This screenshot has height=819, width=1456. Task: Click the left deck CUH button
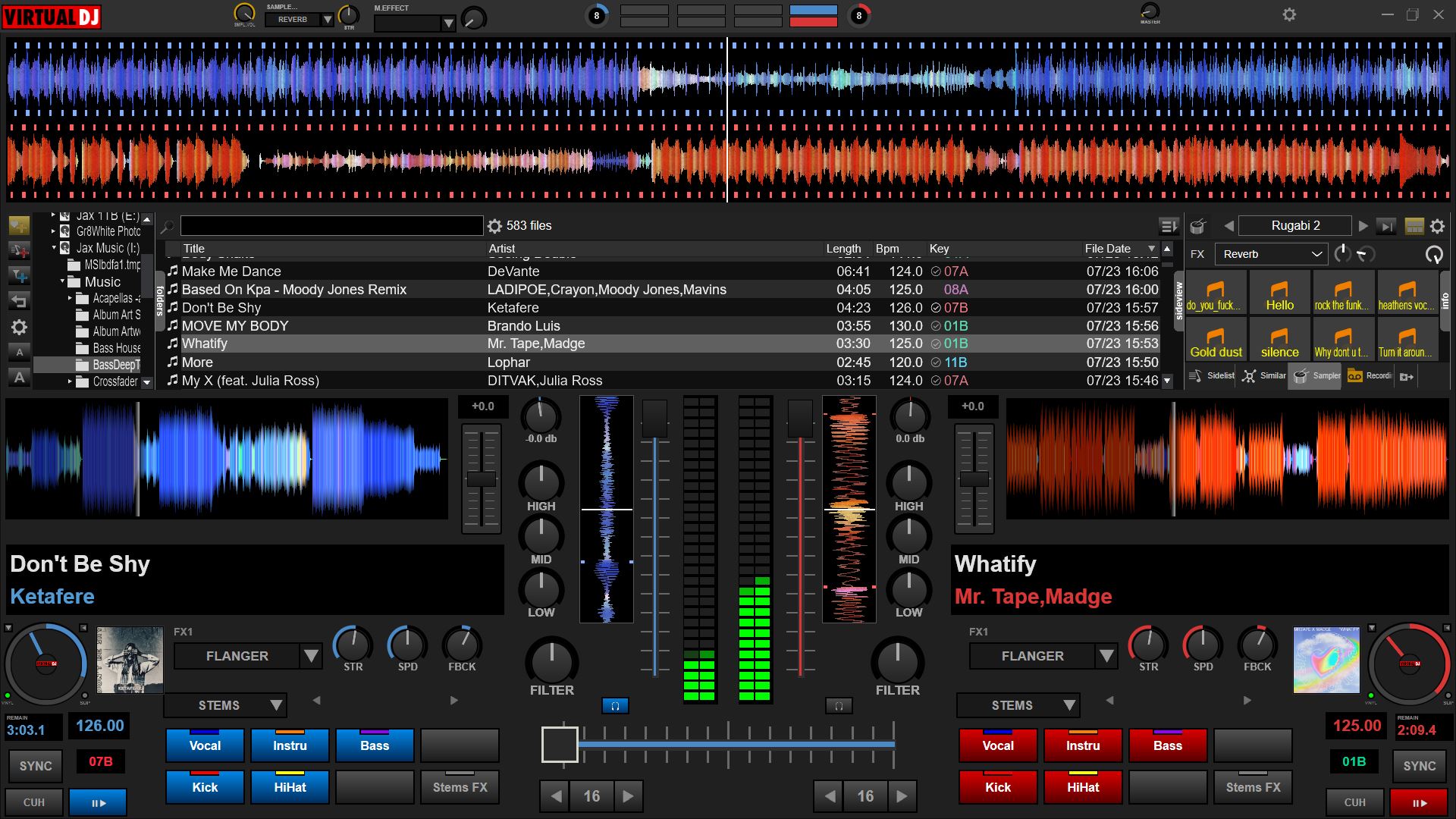(34, 802)
